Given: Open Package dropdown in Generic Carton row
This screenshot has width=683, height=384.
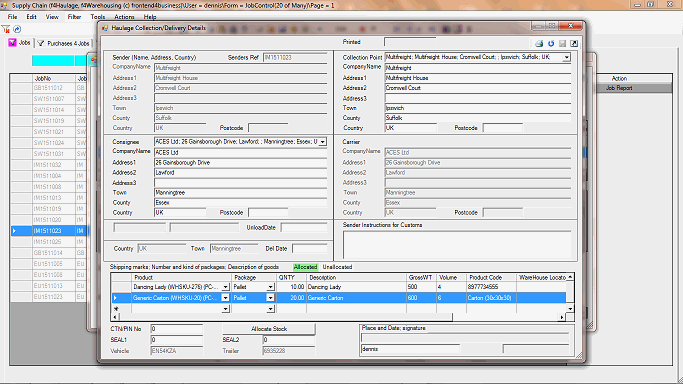Looking at the screenshot, I should 270,298.
